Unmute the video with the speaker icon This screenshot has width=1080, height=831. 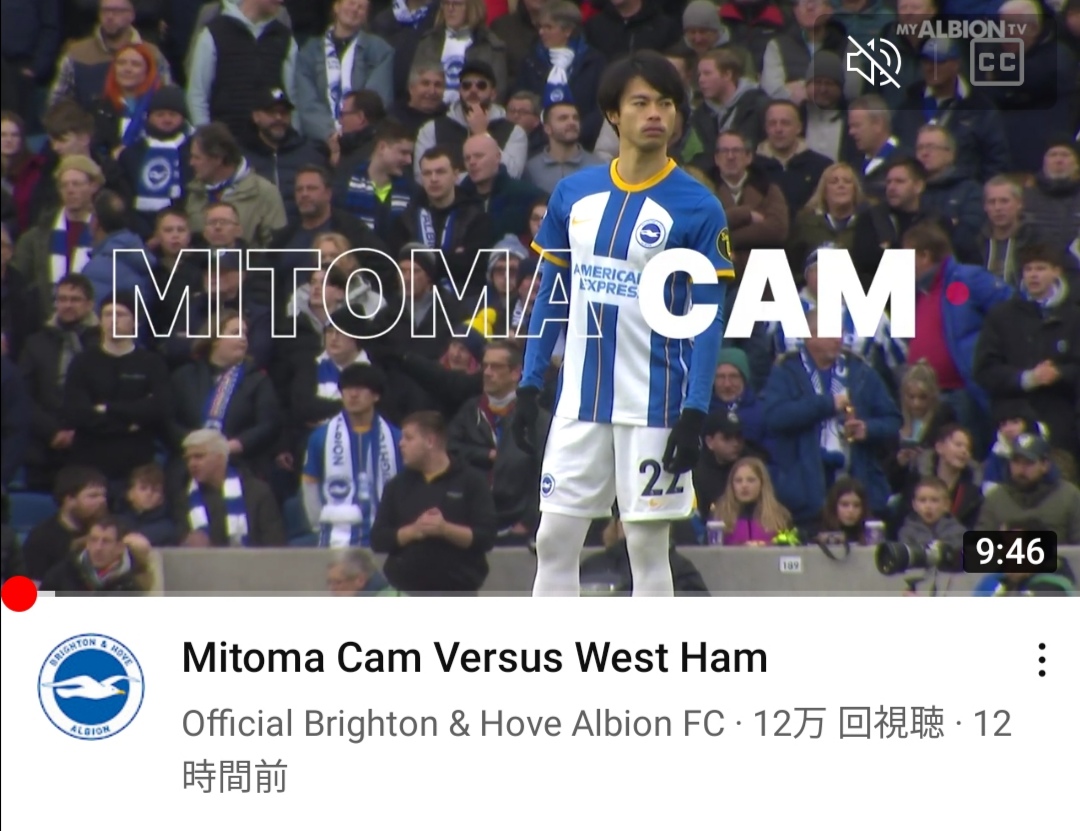coord(873,61)
